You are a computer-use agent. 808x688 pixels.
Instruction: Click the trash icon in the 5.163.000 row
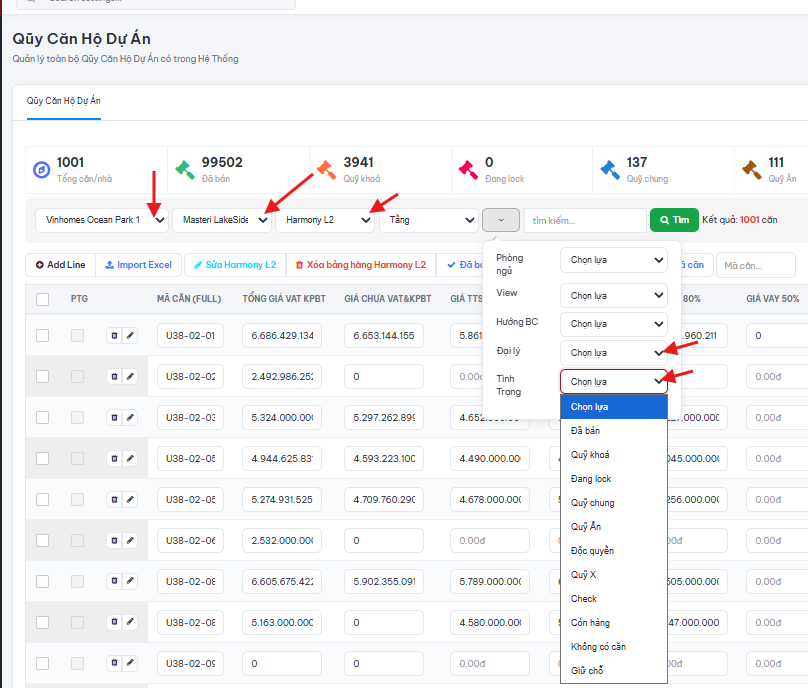(114, 623)
